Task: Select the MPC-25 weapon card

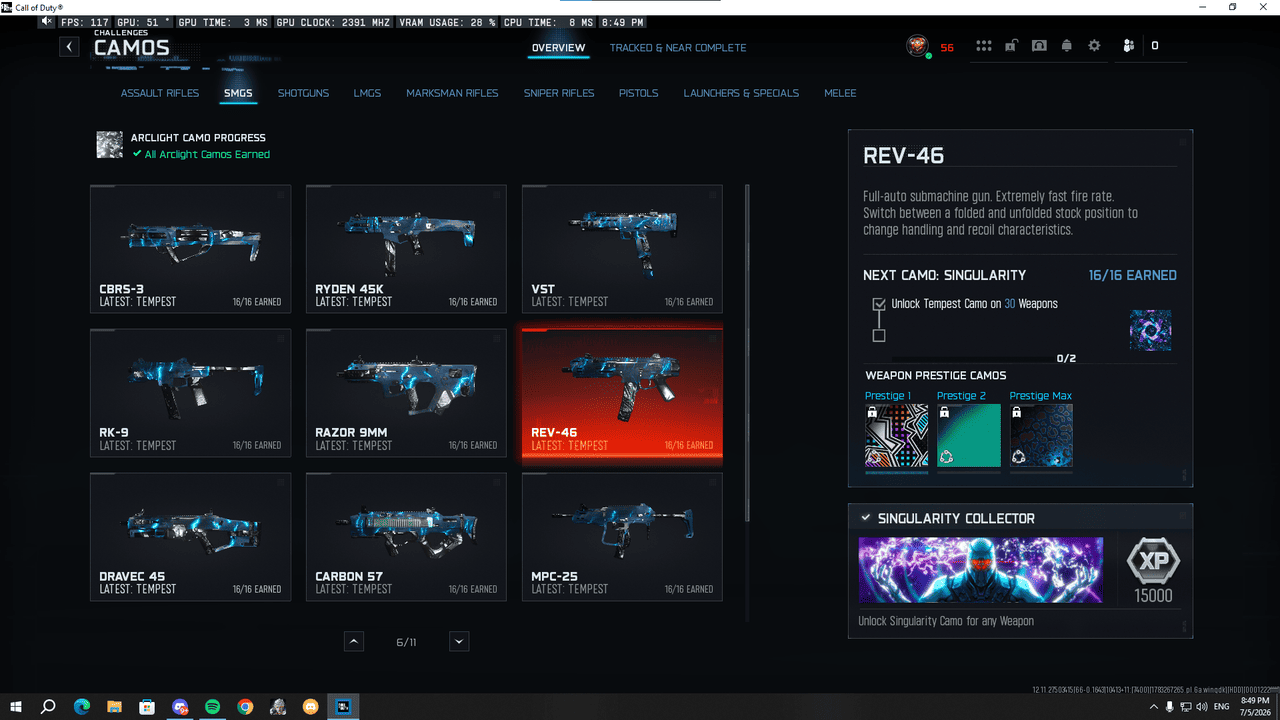Action: [622, 537]
